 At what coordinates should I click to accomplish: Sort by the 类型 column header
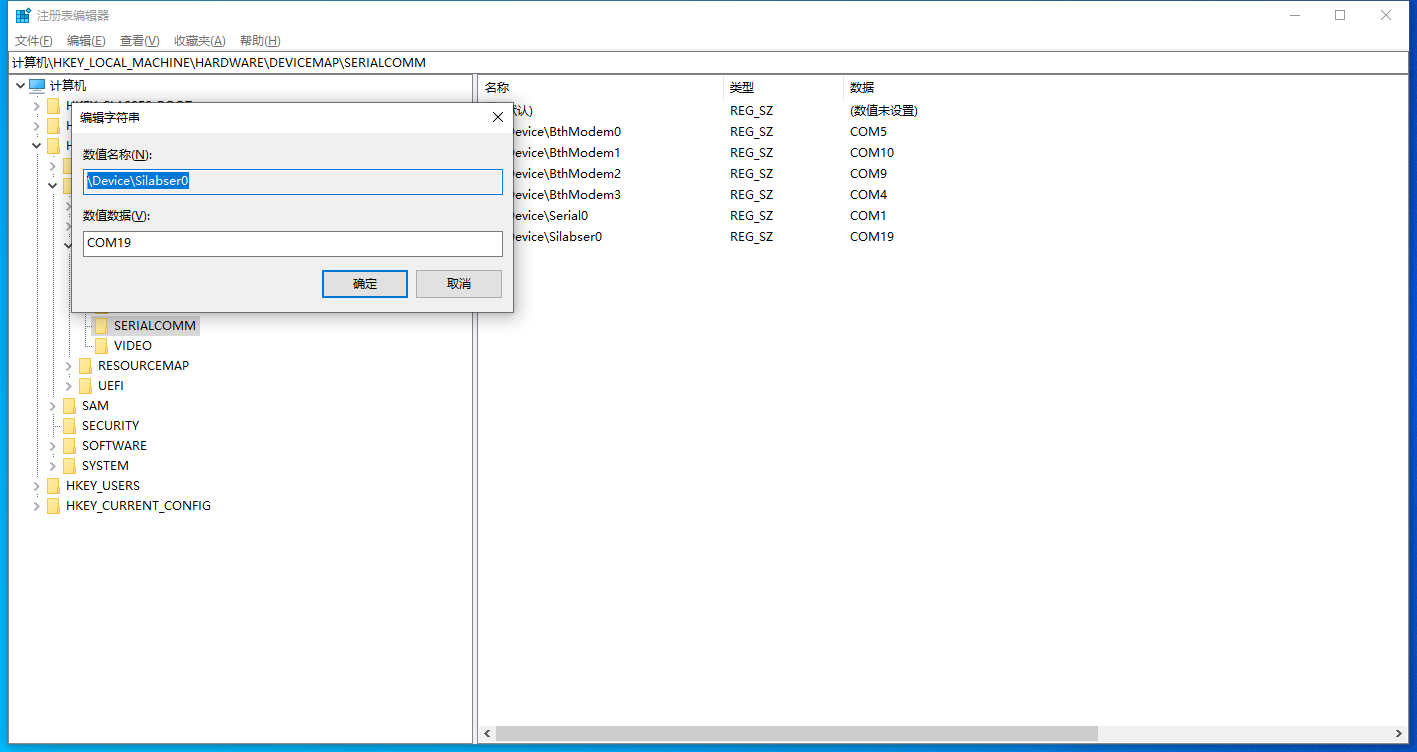click(783, 88)
